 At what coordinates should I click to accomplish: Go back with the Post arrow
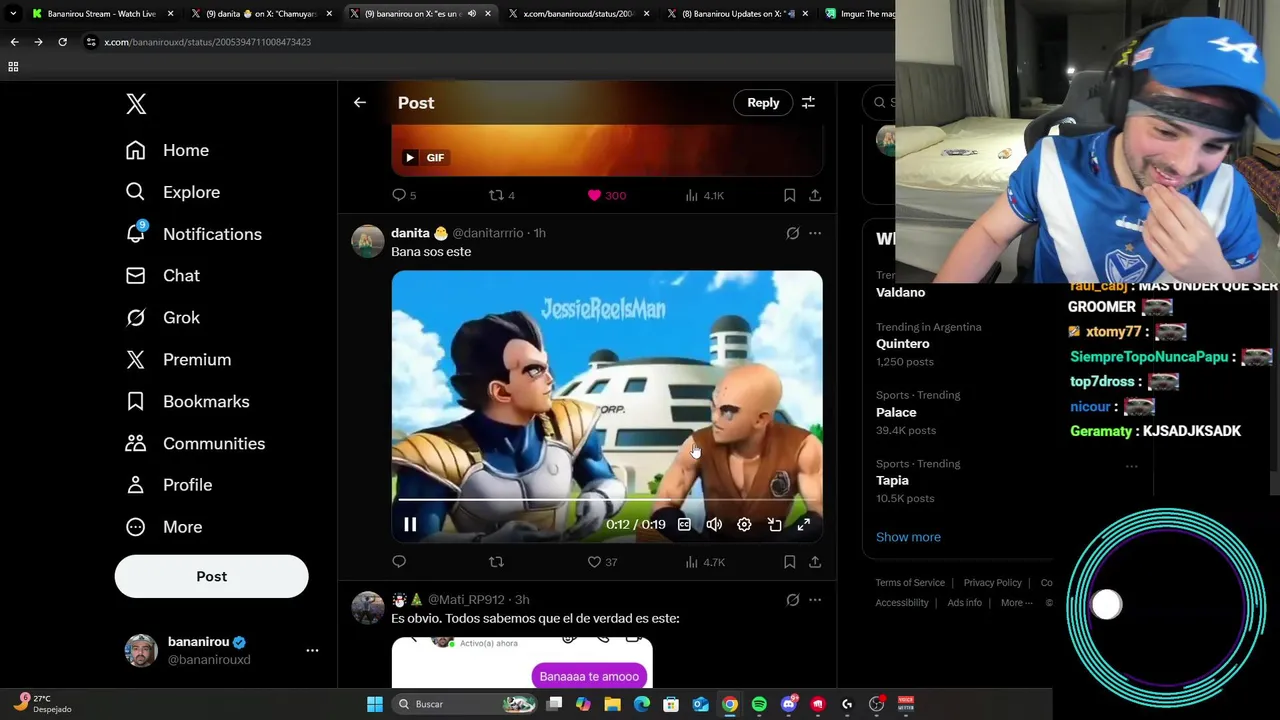coord(360,103)
